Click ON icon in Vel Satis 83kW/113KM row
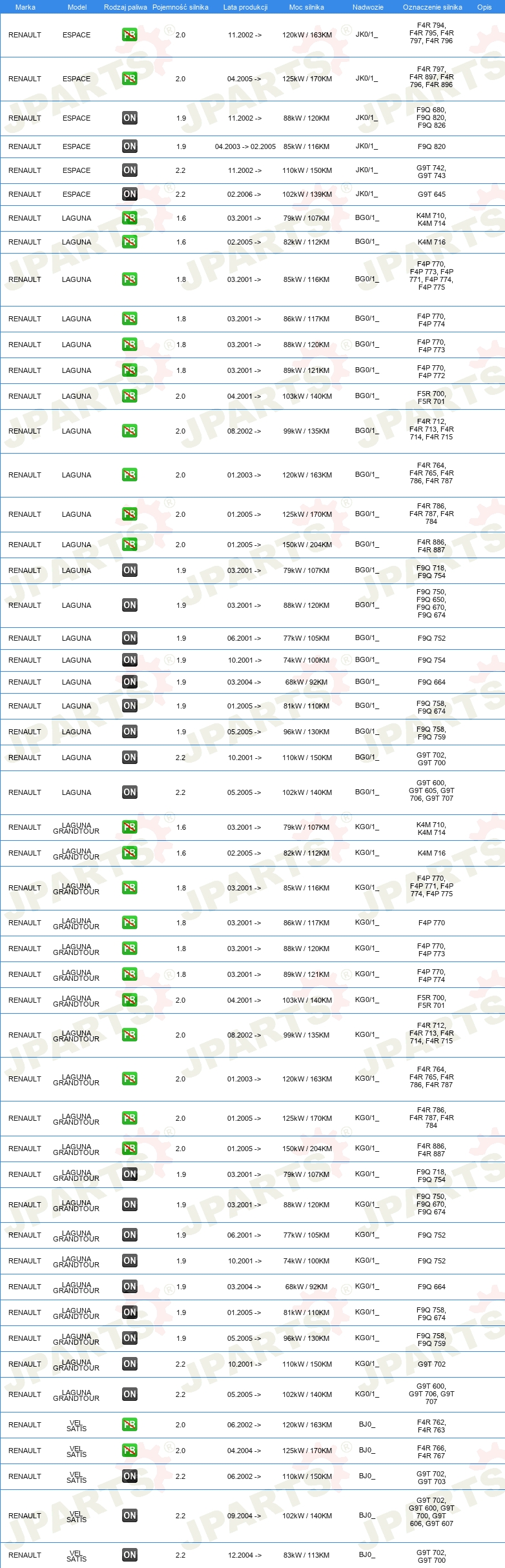This screenshot has height=1568, width=505. coord(130,1555)
